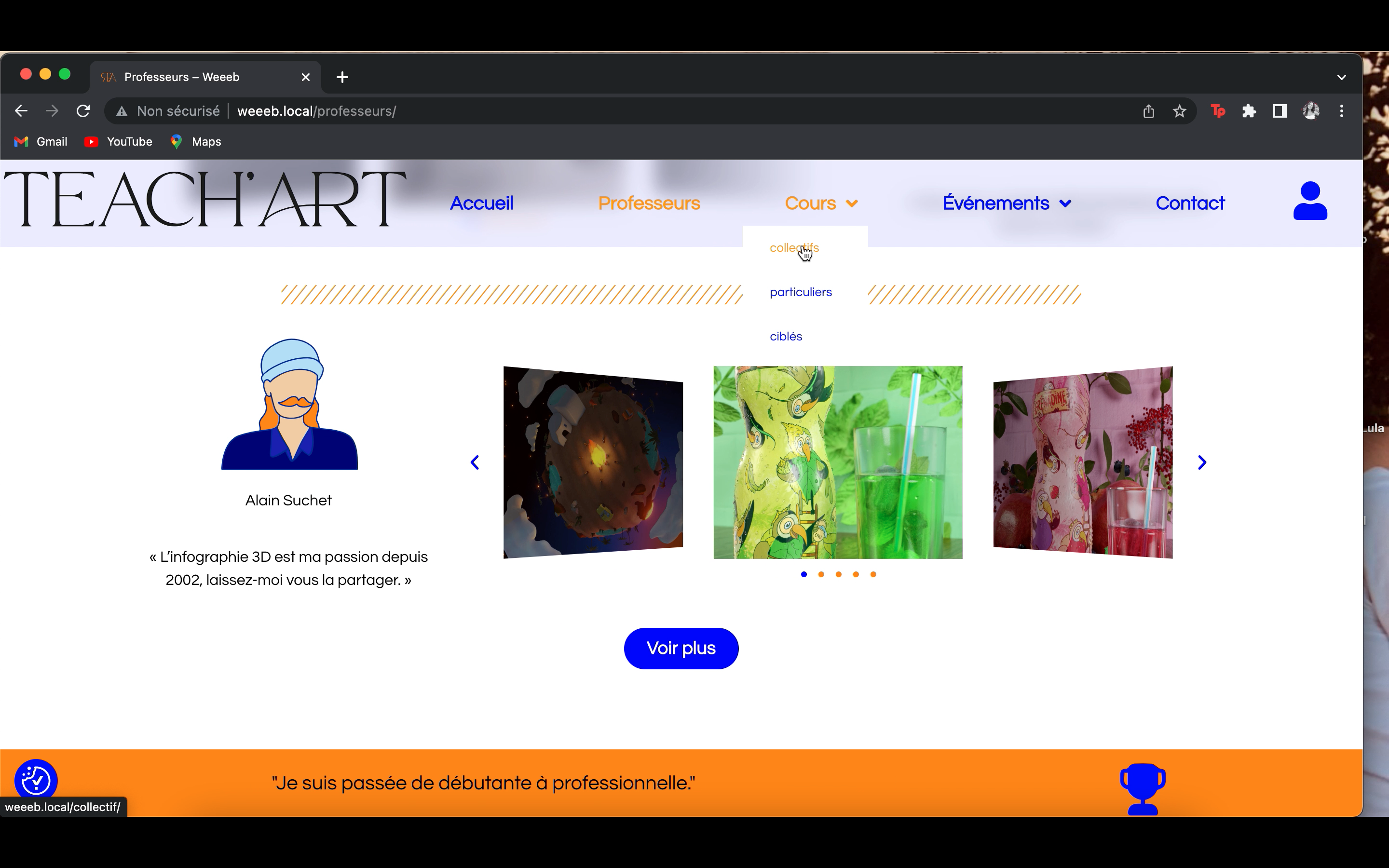The width and height of the screenshot is (1389, 868).
Task: Advance carousel with next arrow
Action: [x=1201, y=463]
